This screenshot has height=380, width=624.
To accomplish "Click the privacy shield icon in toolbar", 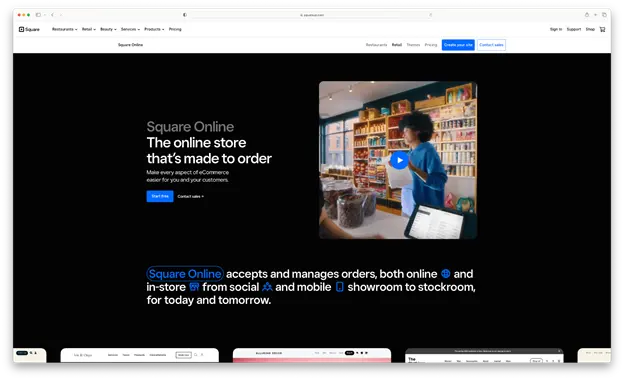I will tap(185, 15).
